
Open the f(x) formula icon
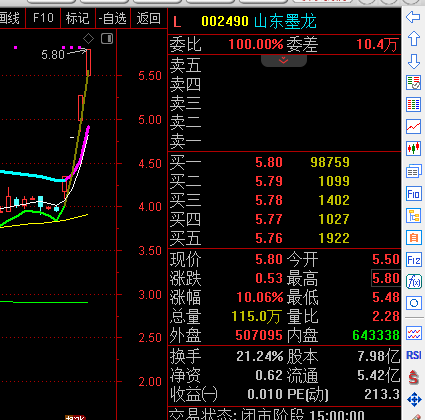(413, 282)
